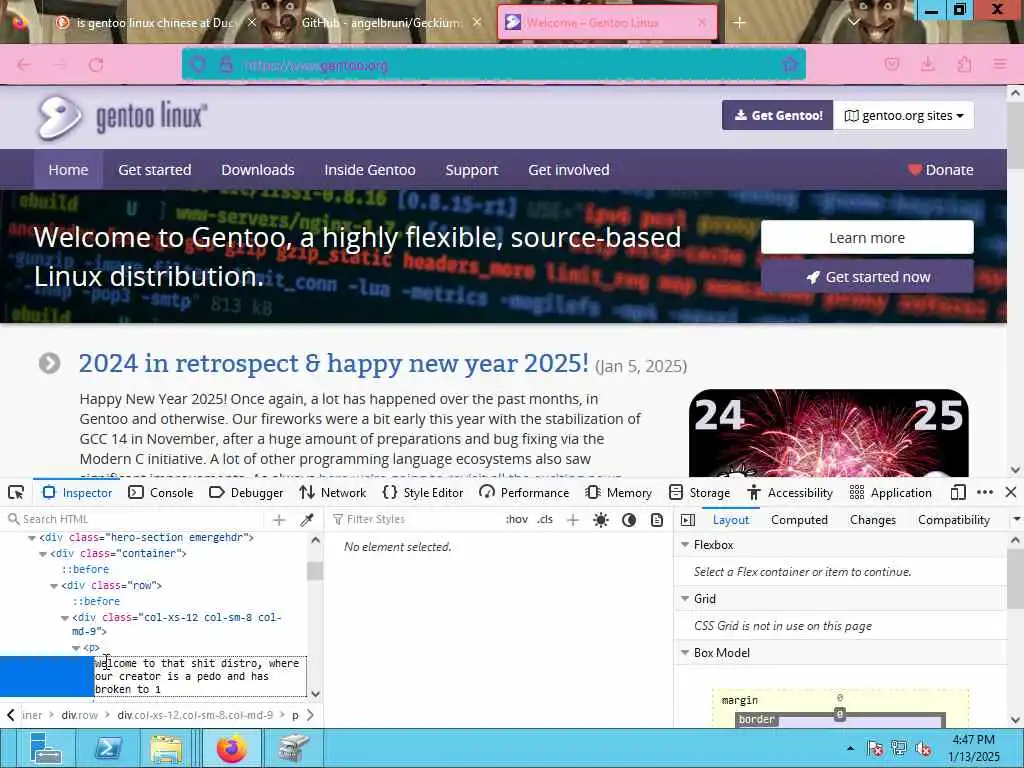Screen dimensions: 1024x768
Task: Open a new browser tab
Action: (739, 23)
